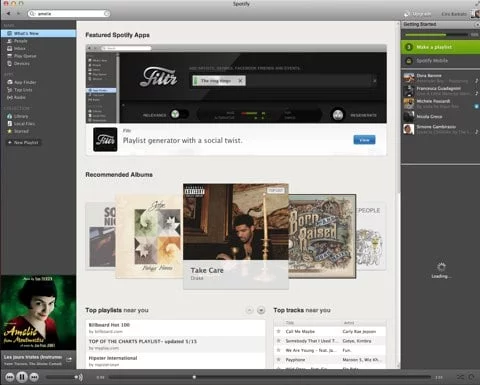Click the blue View button for Filtr
Screen dimensions: 480x385
tap(364, 140)
